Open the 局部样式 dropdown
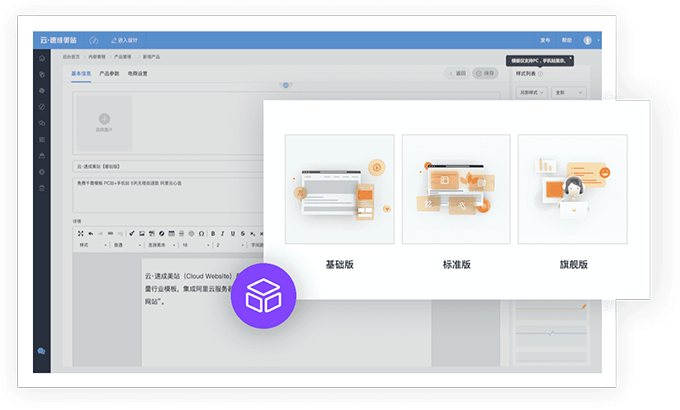The height and width of the screenshot is (410, 680). pyautogui.click(x=530, y=92)
